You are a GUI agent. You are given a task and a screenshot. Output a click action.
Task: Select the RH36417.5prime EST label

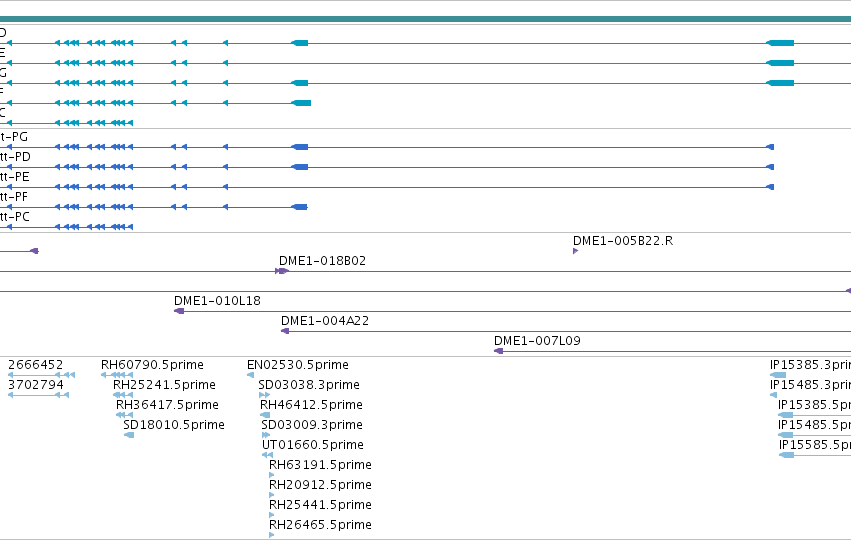coord(167,405)
